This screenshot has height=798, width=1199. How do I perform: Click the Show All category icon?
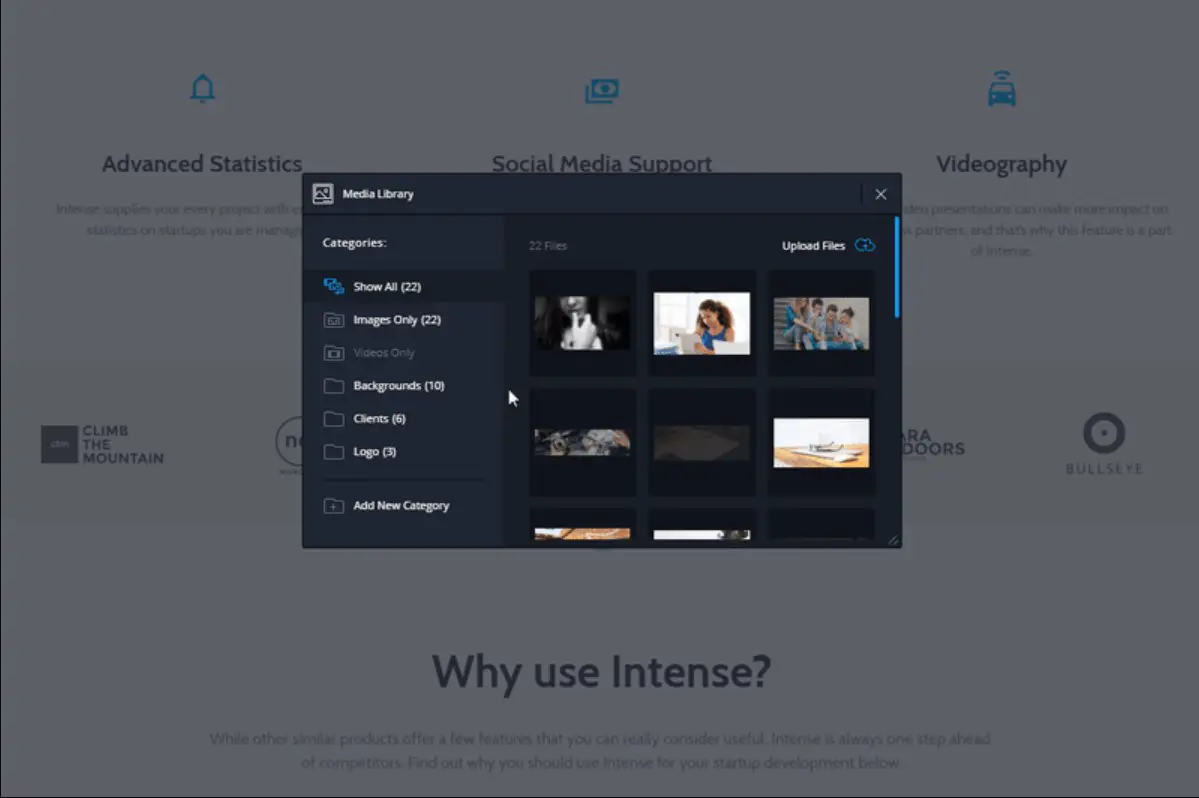(x=333, y=287)
